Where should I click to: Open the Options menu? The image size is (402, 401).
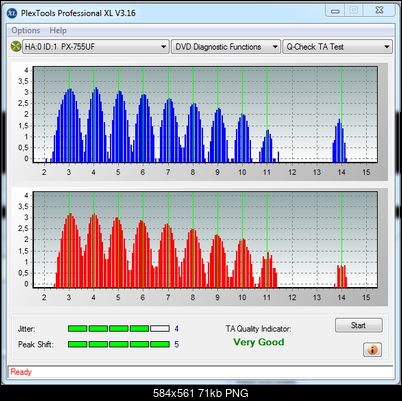click(x=26, y=30)
